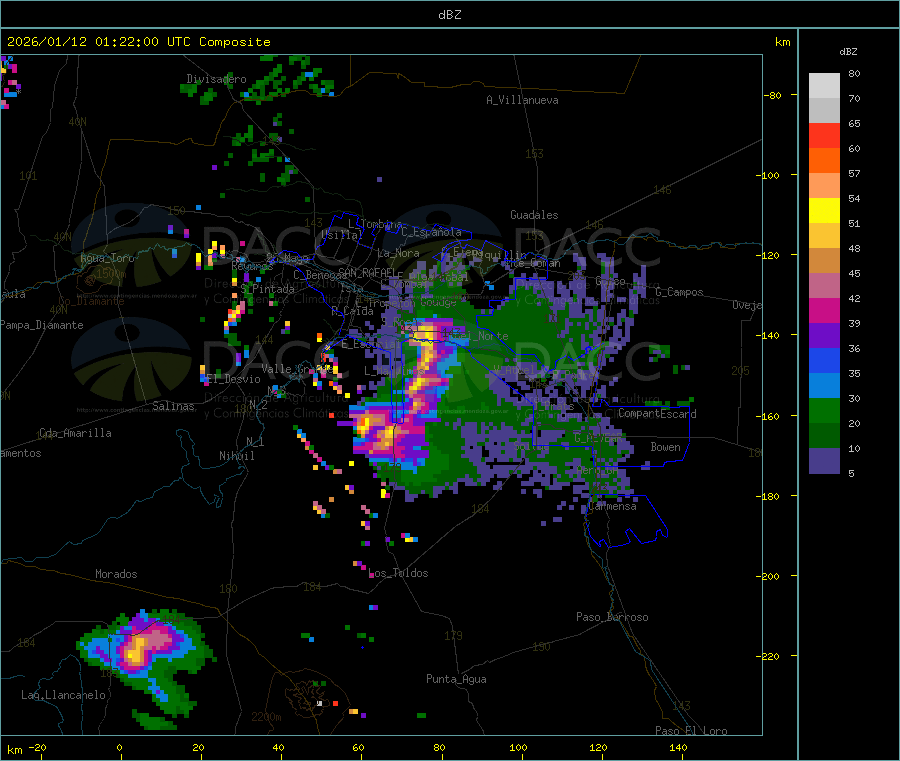Click the Lag.Llancanelo map label
The height and width of the screenshot is (761, 900).
(x=63, y=695)
